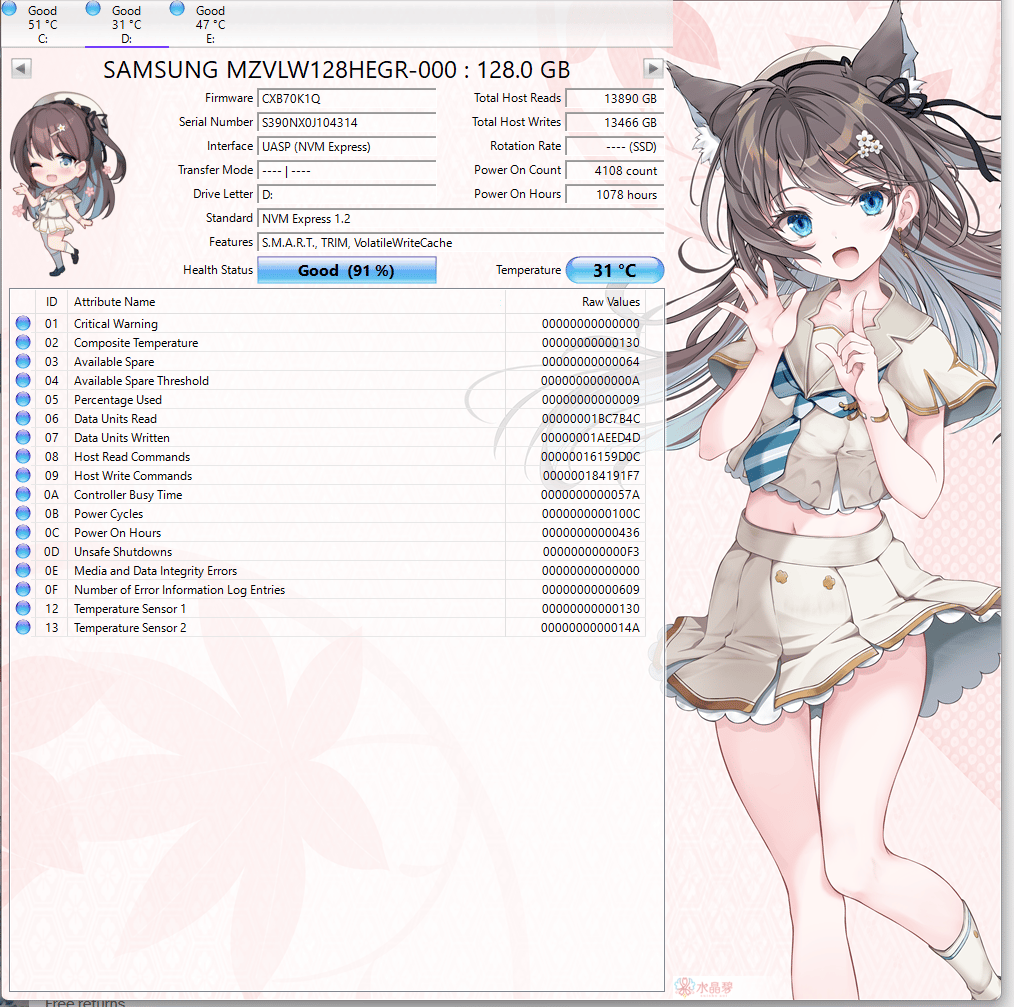Click the Attribute Name column header

click(x=286, y=302)
